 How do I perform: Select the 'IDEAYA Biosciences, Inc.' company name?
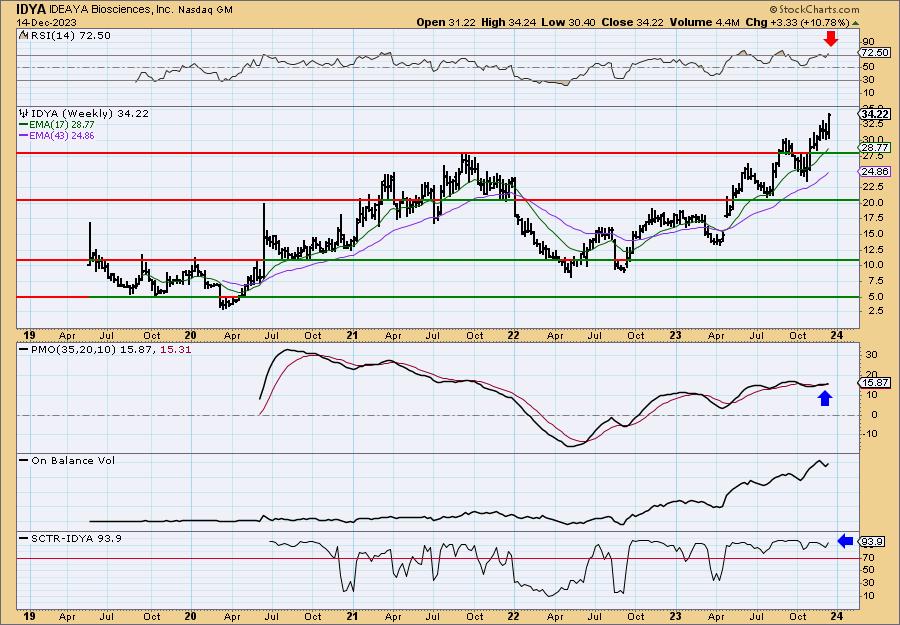tap(110, 9)
